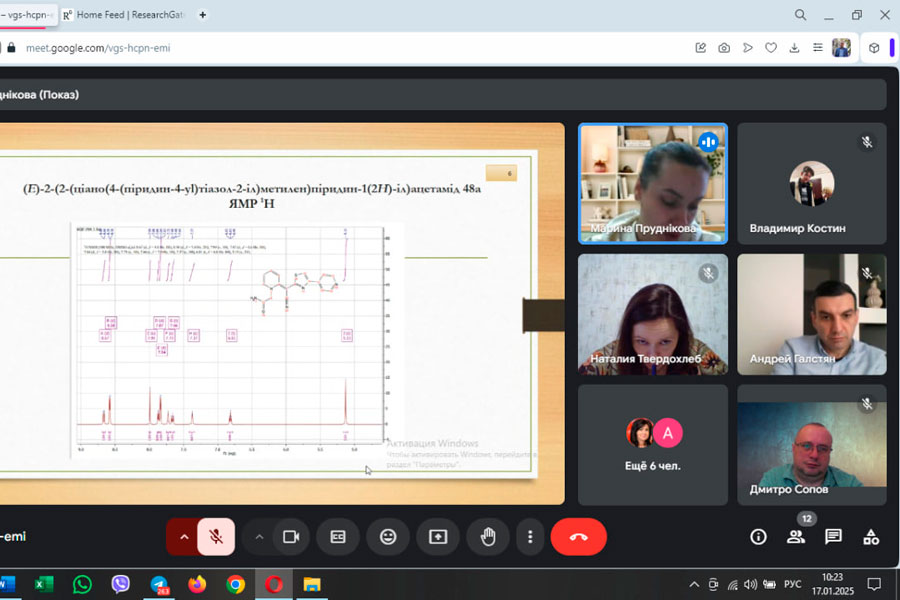Send an emoji reaction
Viewport: 900px width, 600px height.
tap(388, 537)
